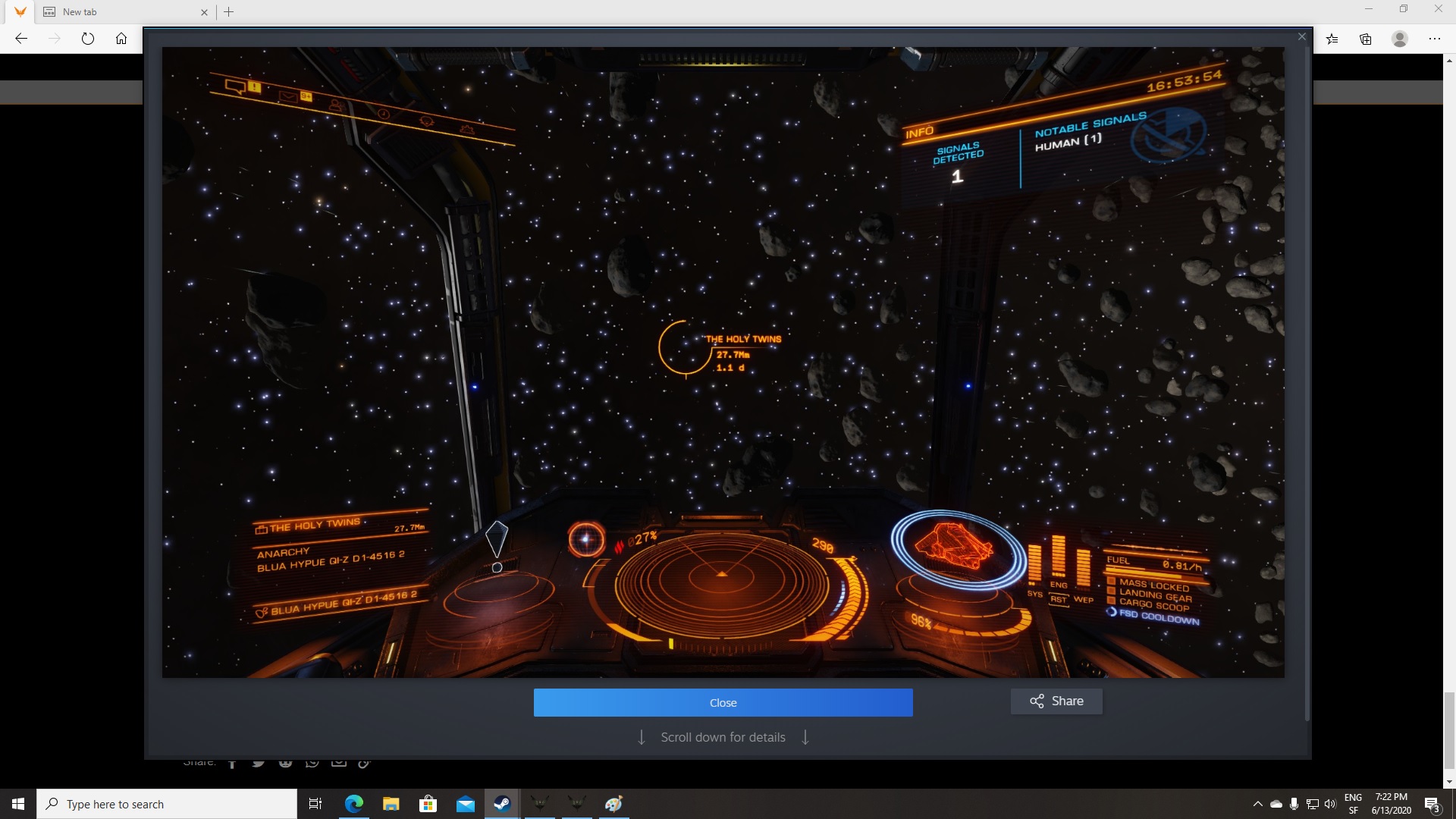Open network status tray icon

pos(1312,804)
